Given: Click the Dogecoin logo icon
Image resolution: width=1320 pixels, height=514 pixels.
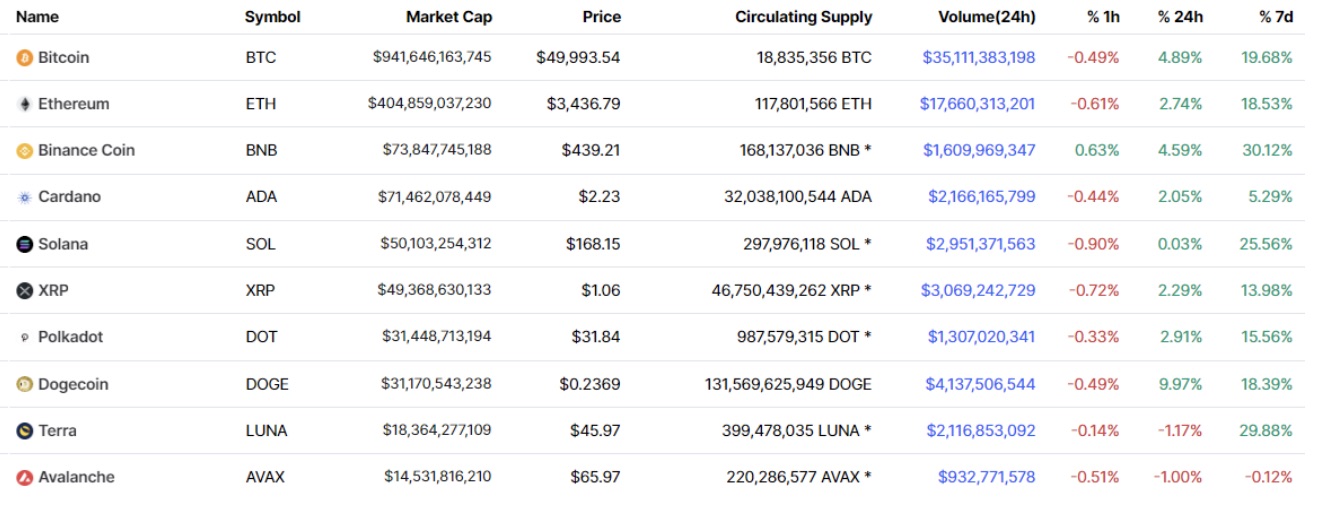Looking at the screenshot, I should coord(25,384).
